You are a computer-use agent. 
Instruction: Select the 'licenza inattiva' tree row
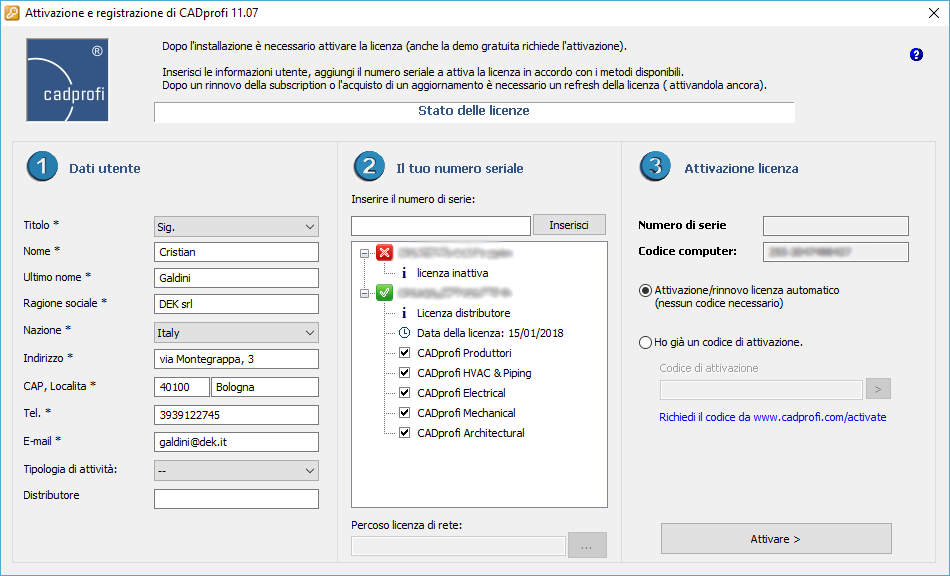click(453, 273)
